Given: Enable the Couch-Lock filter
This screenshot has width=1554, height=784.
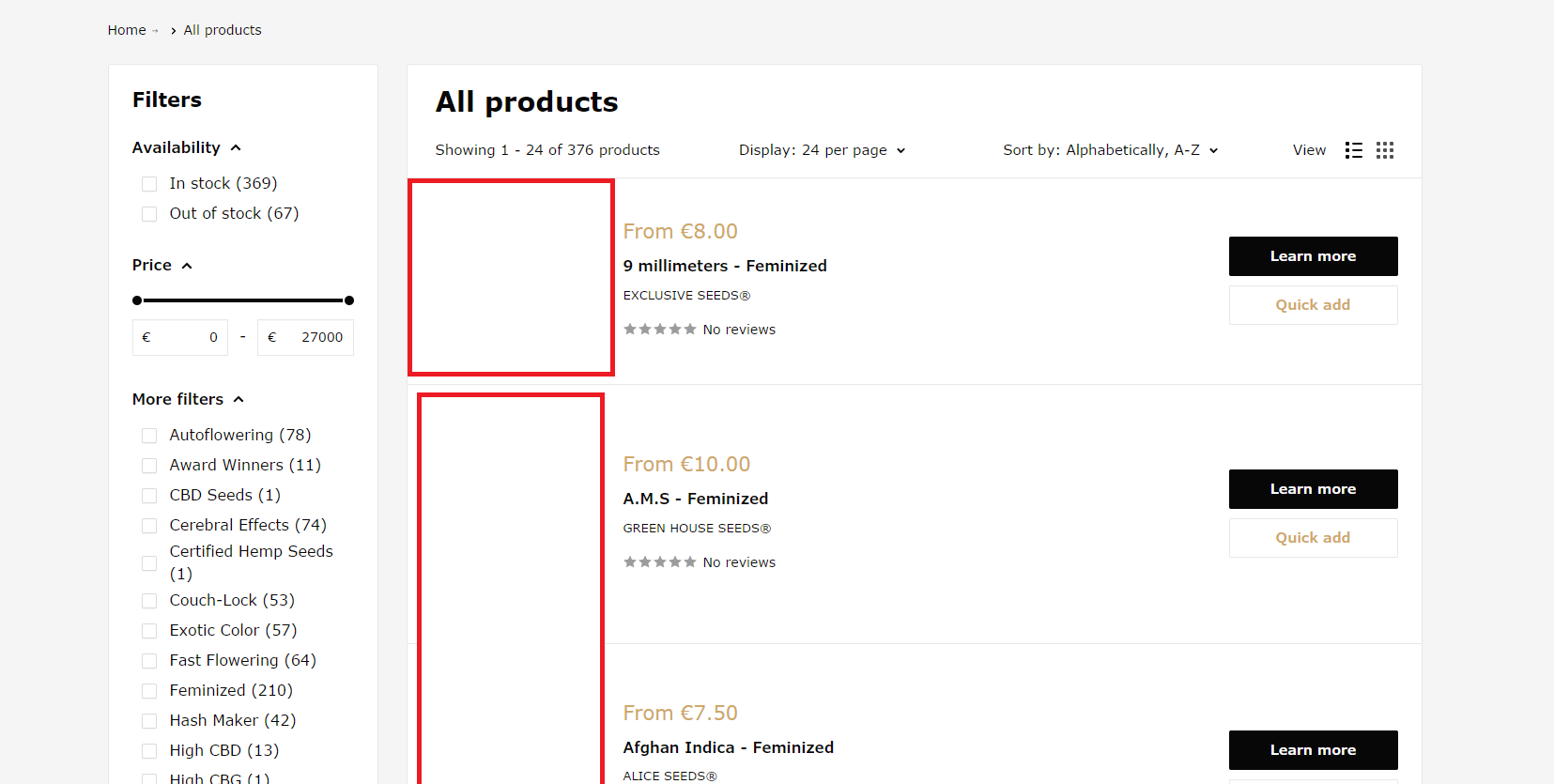Looking at the screenshot, I should (x=149, y=601).
